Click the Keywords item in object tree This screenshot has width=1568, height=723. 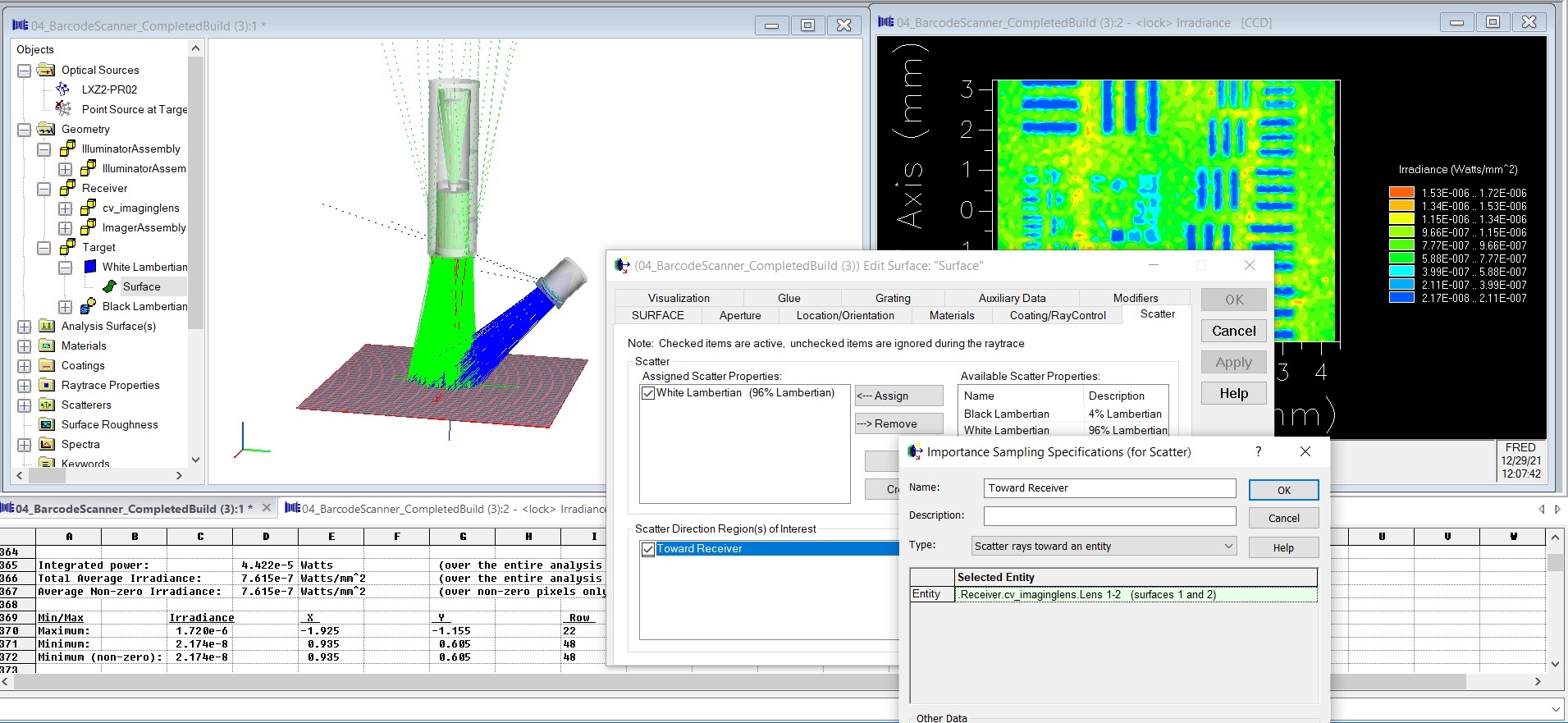pos(85,464)
